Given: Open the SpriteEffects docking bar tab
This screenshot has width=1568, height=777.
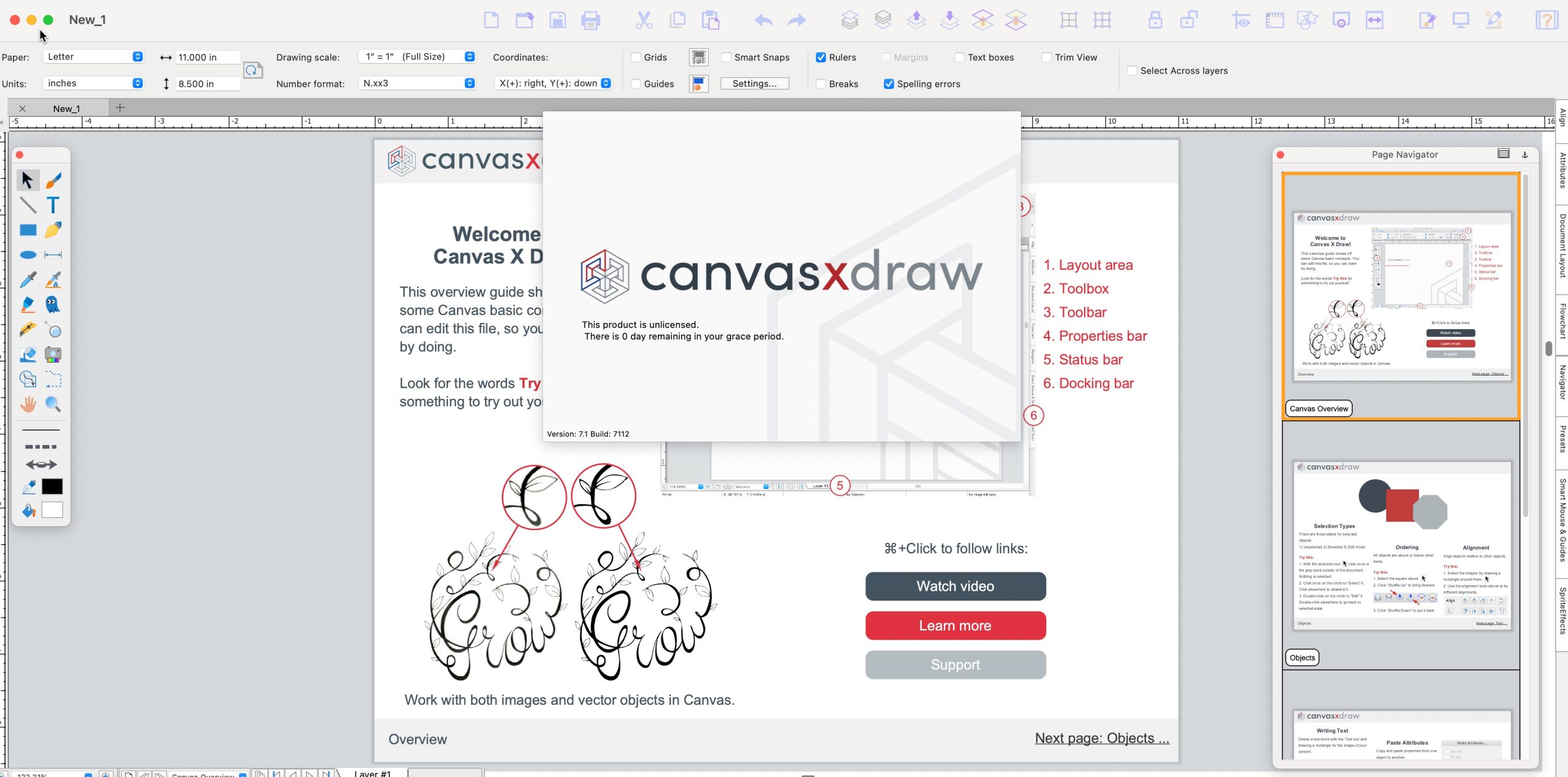Looking at the screenshot, I should [1562, 611].
